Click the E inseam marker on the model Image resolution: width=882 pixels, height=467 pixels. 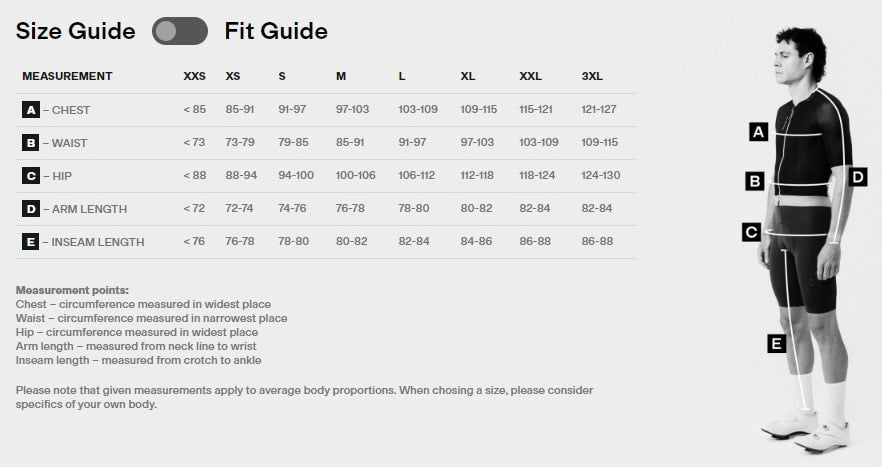775,344
